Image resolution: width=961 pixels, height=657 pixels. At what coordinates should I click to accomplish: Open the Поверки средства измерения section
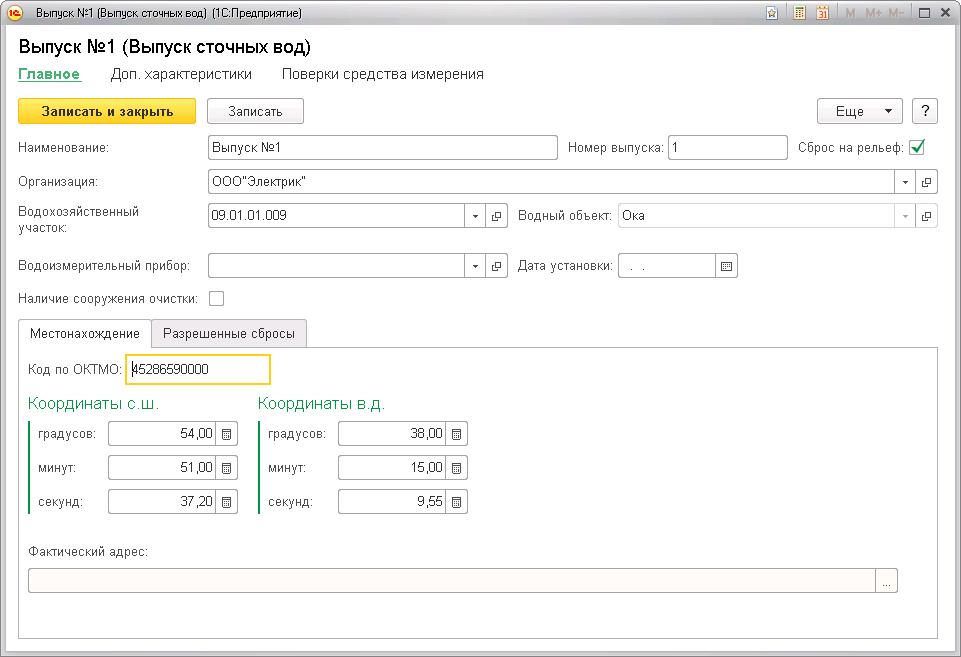click(382, 74)
